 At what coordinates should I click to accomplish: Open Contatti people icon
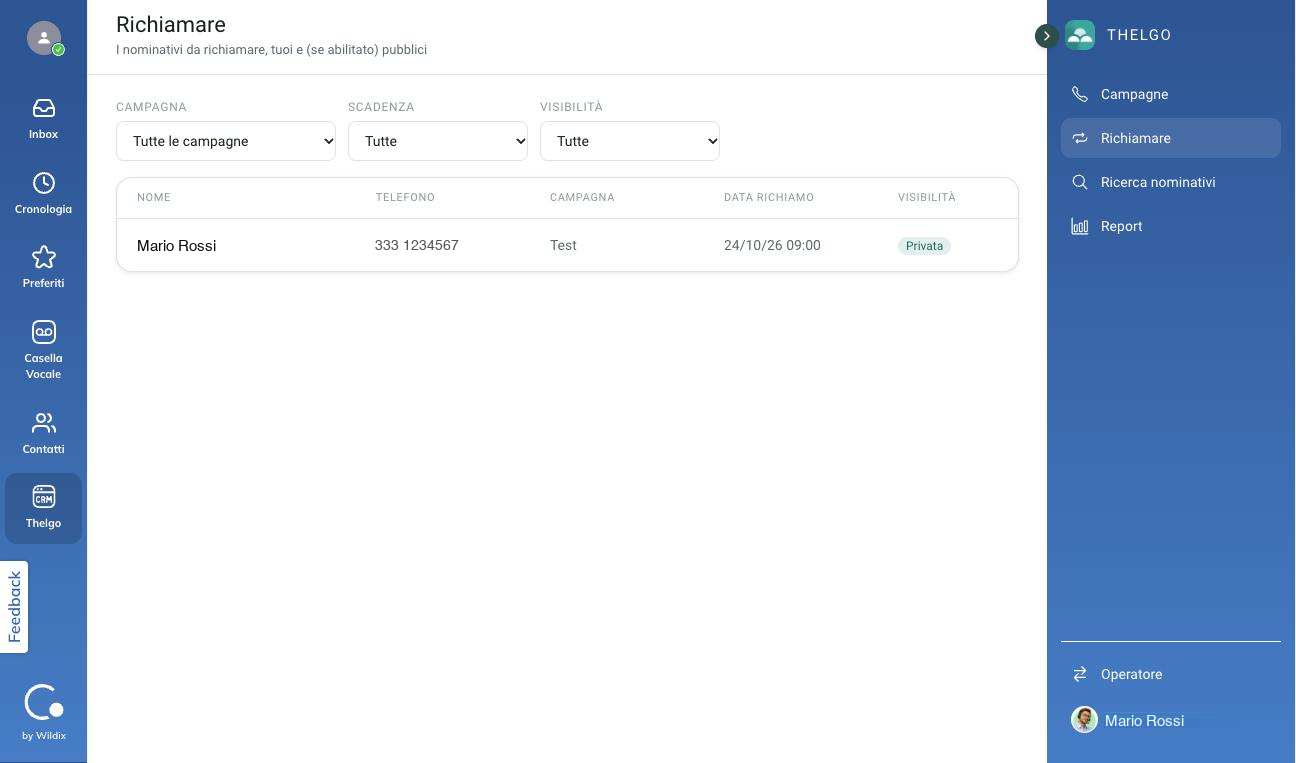click(x=43, y=423)
